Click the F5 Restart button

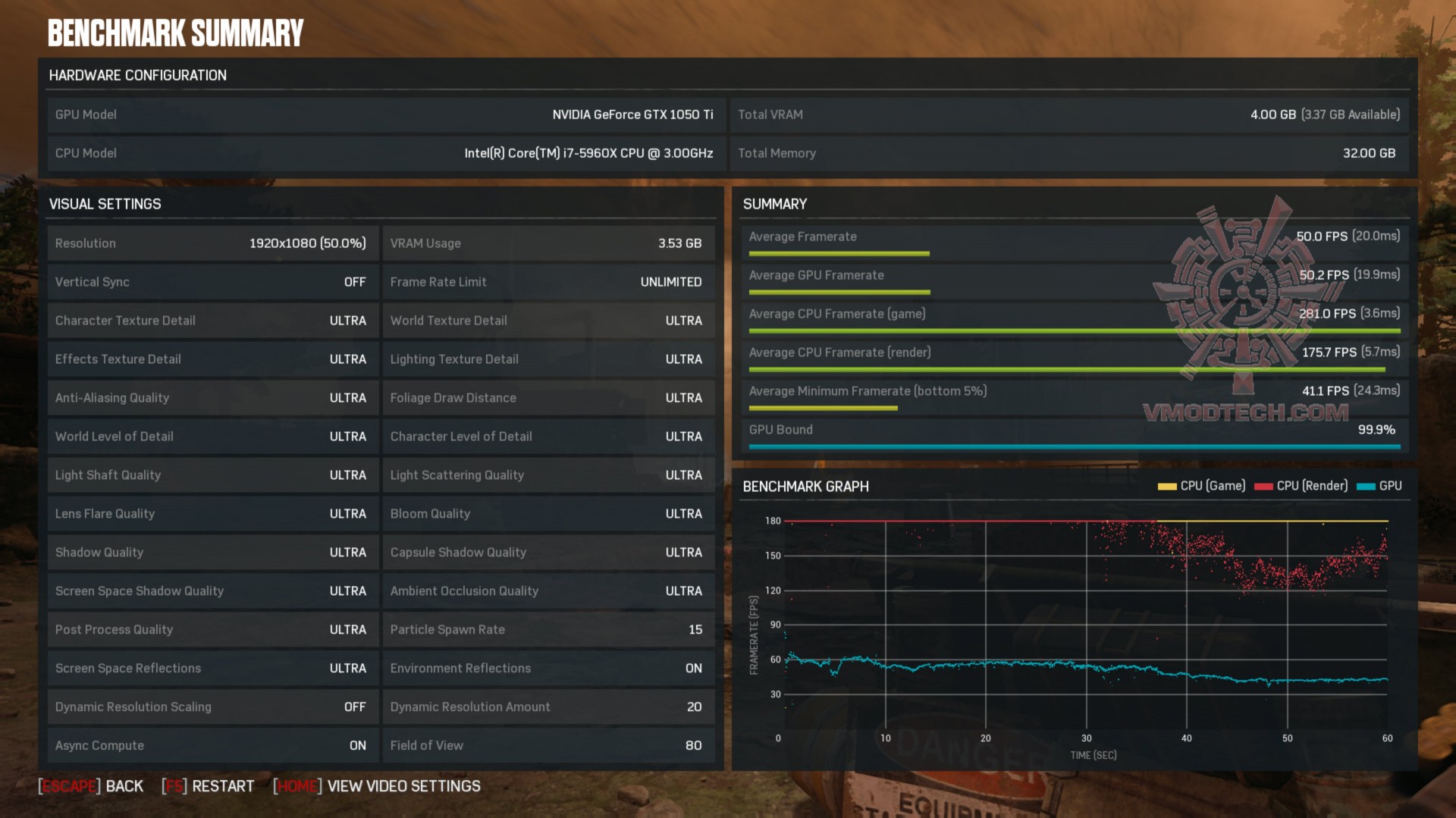coord(208,786)
